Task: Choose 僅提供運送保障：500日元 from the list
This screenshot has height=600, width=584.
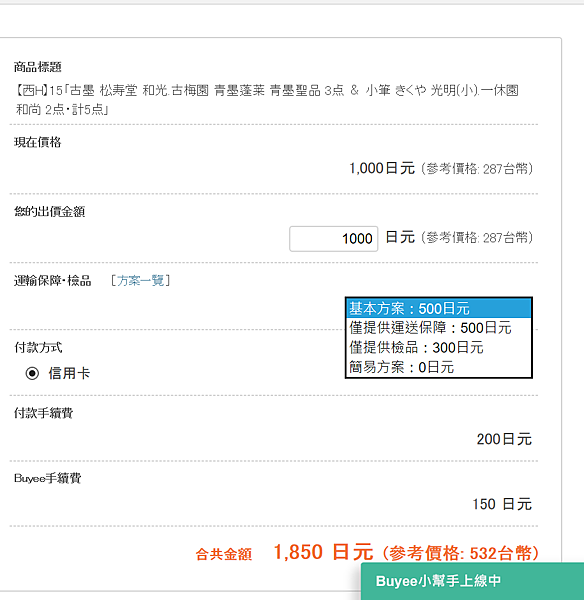Action: 439,328
